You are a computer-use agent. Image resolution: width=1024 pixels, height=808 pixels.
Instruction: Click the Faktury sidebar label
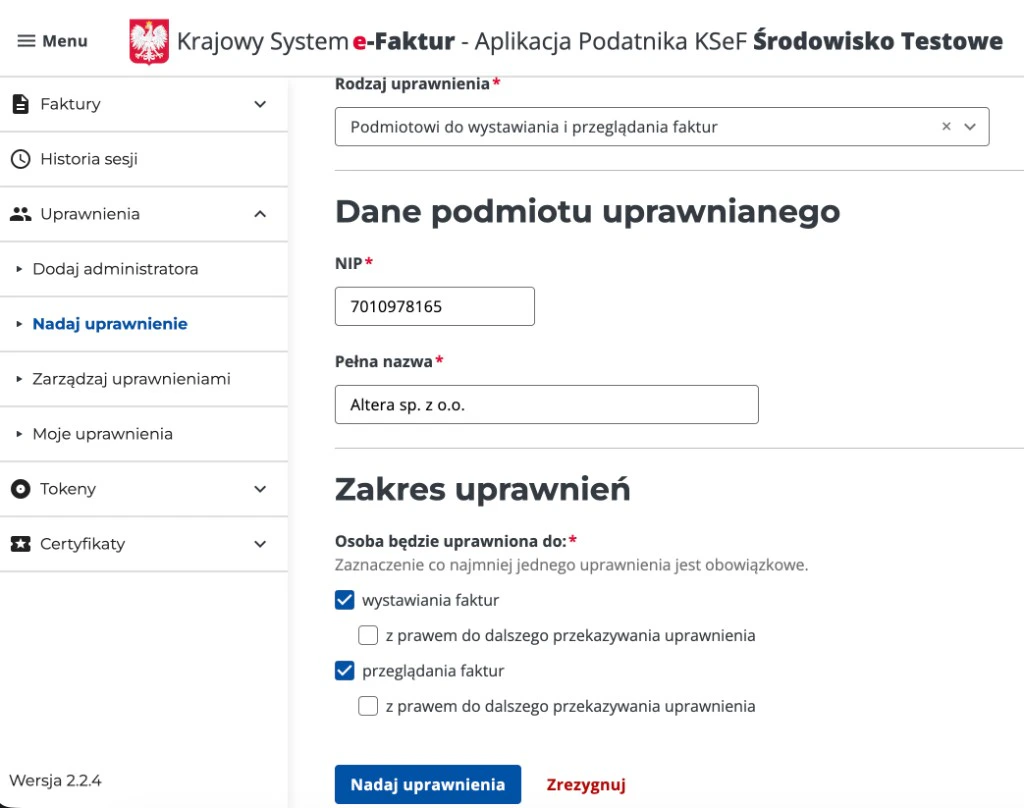tap(71, 104)
